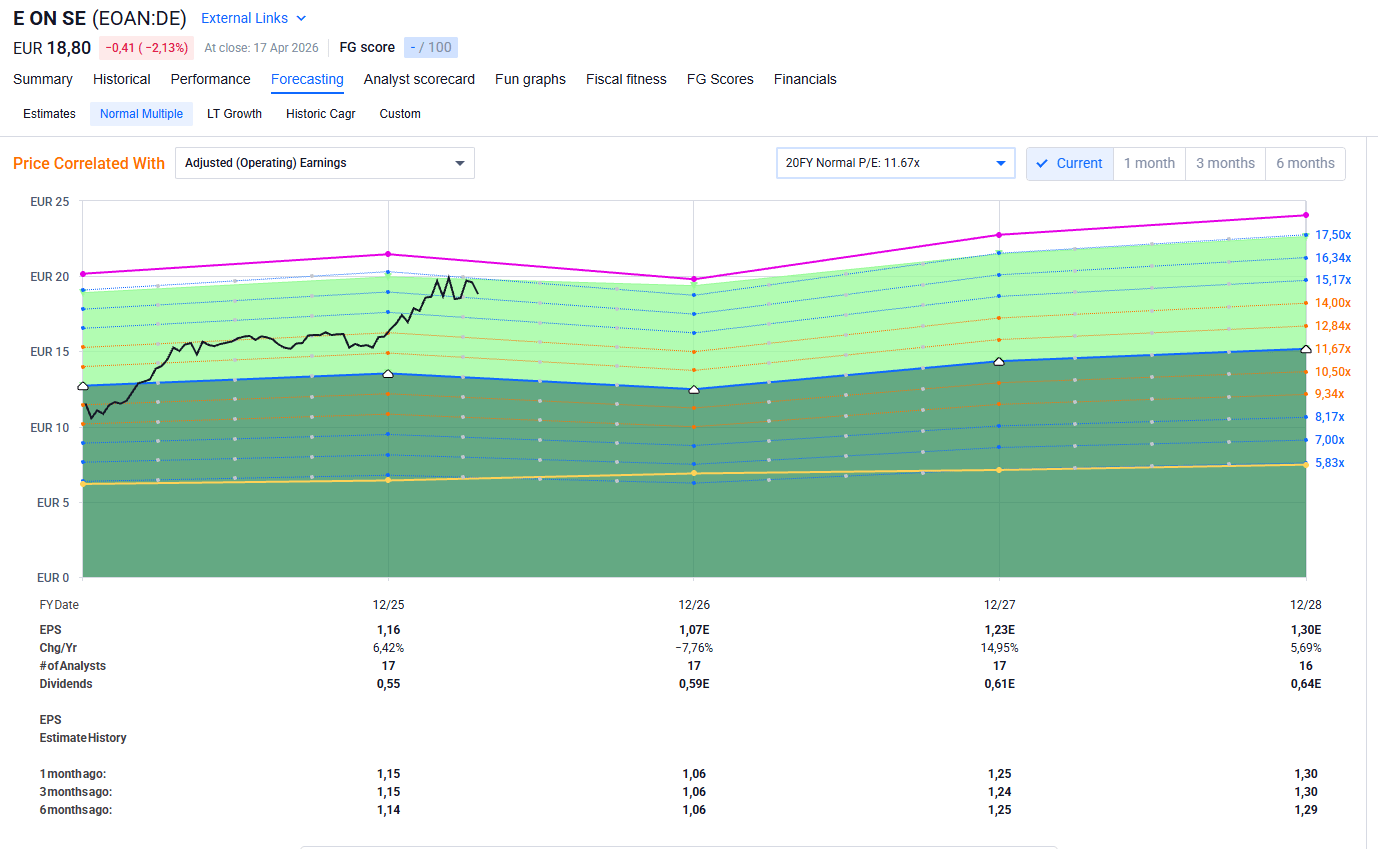Viewport: 1378px width, 849px height.
Task: Click the magenta line point at 12/27
Action: point(999,235)
